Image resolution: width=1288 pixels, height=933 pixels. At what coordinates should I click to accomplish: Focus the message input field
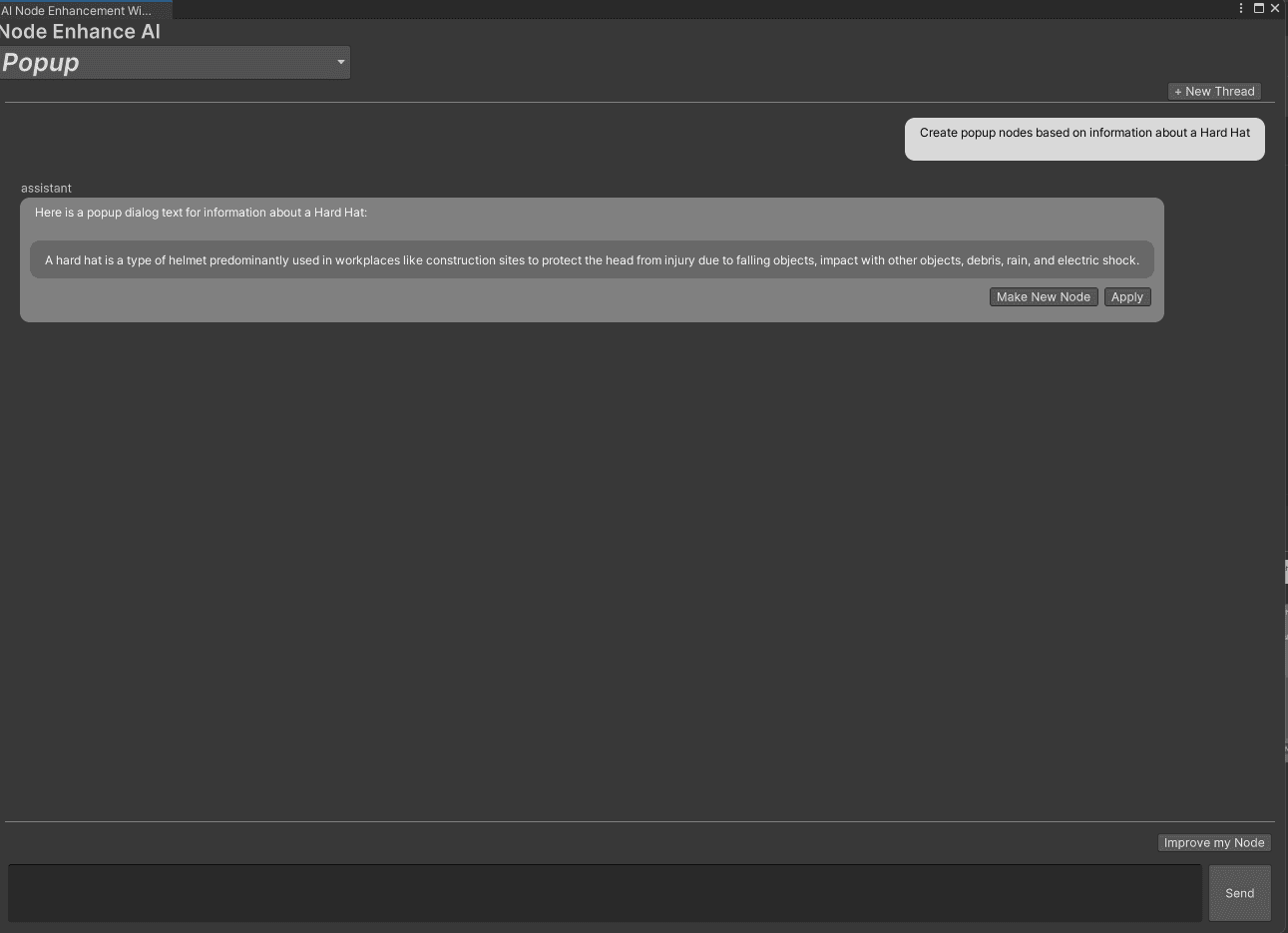tap(605, 893)
